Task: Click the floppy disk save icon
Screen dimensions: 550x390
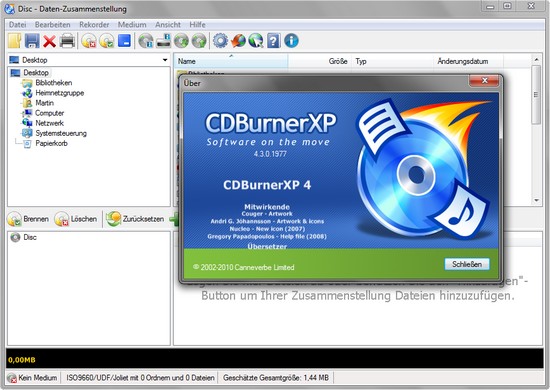Action: (32, 41)
